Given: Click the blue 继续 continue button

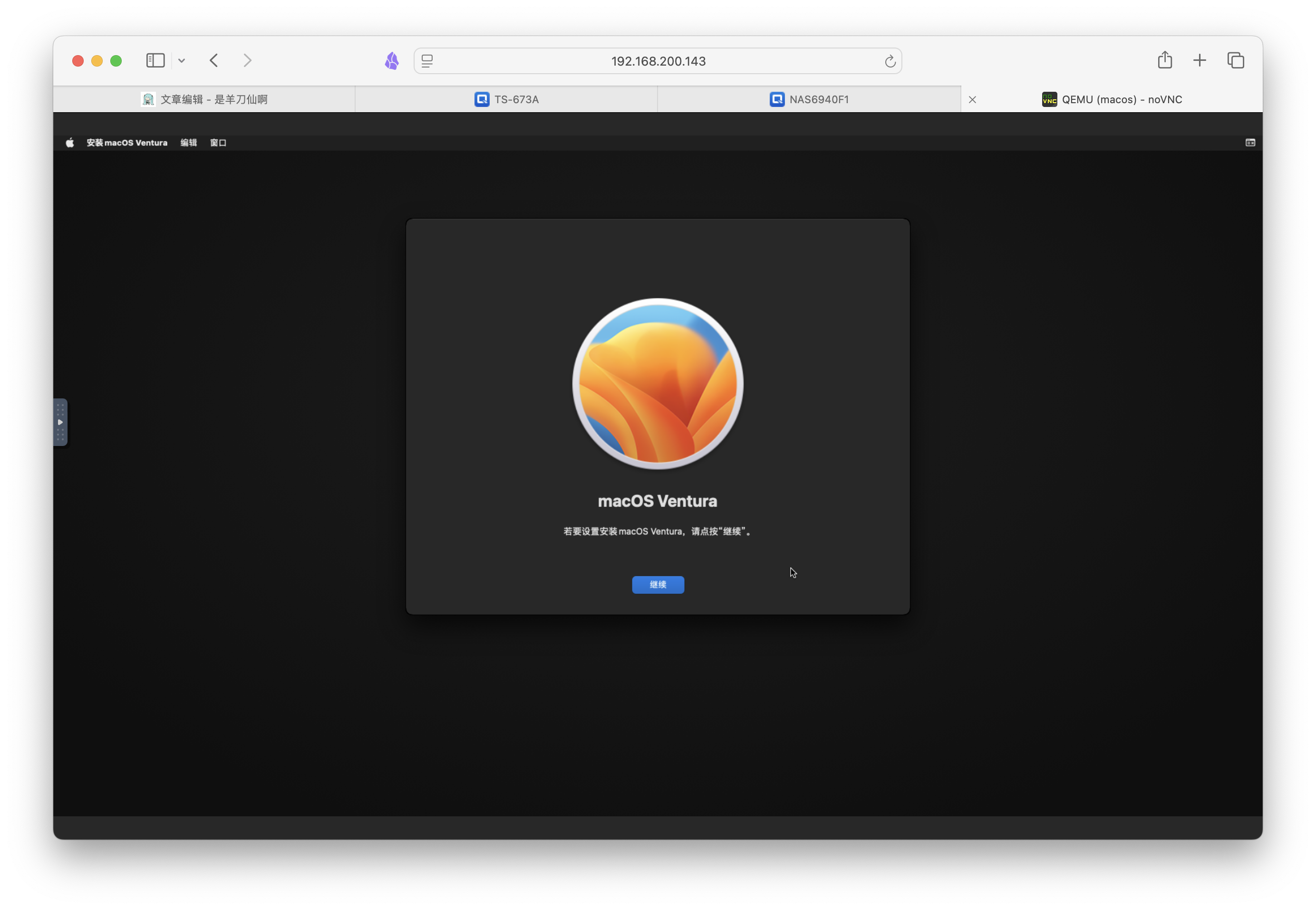Looking at the screenshot, I should coord(658,584).
